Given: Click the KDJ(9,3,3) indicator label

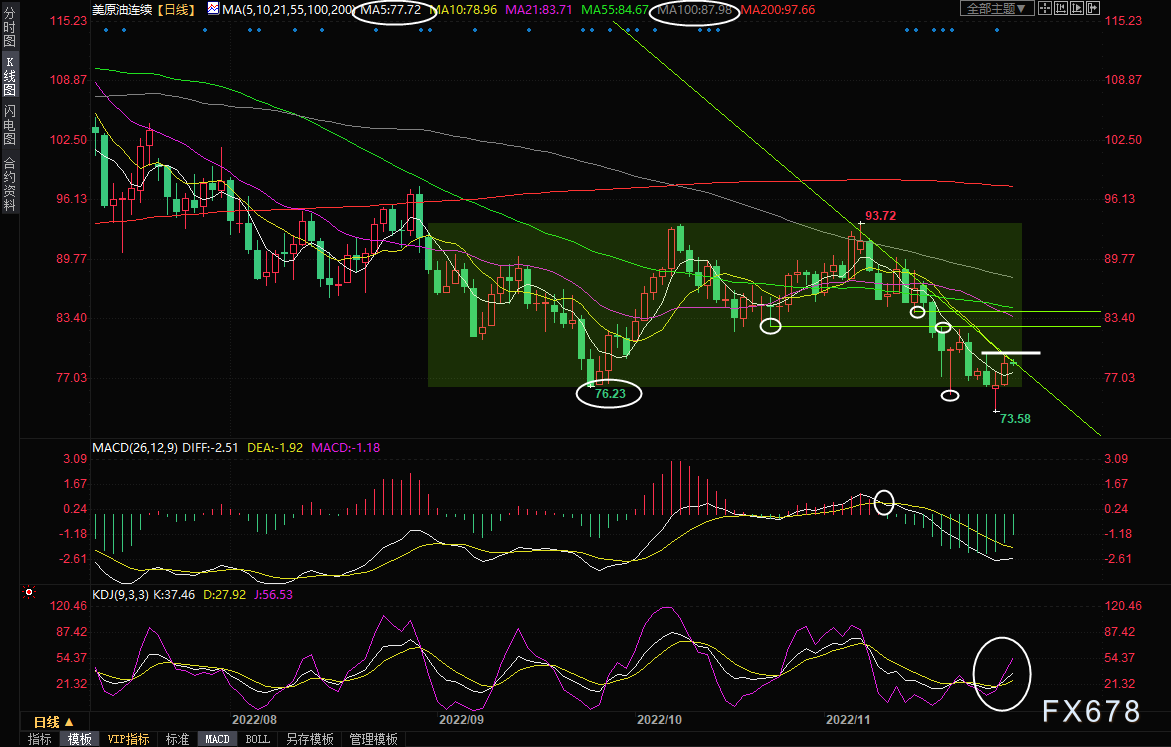Looking at the screenshot, I should click(x=120, y=595).
